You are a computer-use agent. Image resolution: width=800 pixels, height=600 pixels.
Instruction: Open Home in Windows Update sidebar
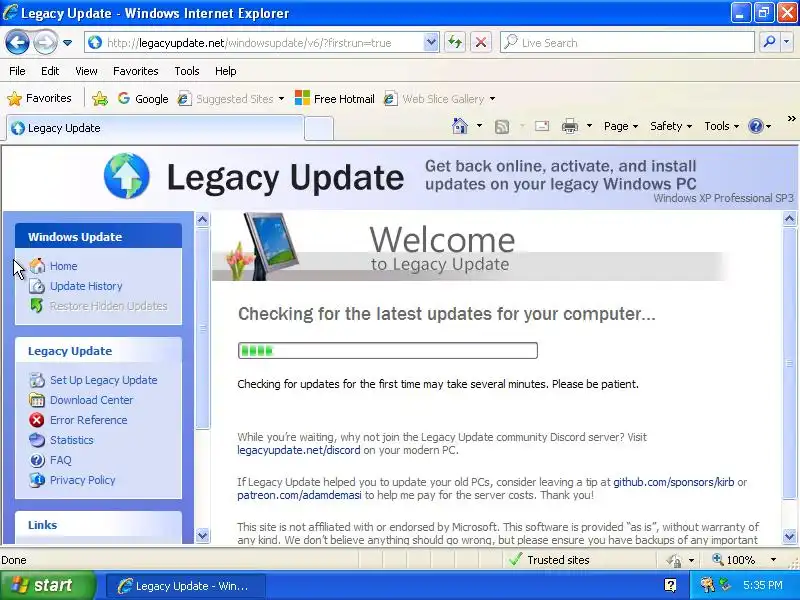[64, 266]
